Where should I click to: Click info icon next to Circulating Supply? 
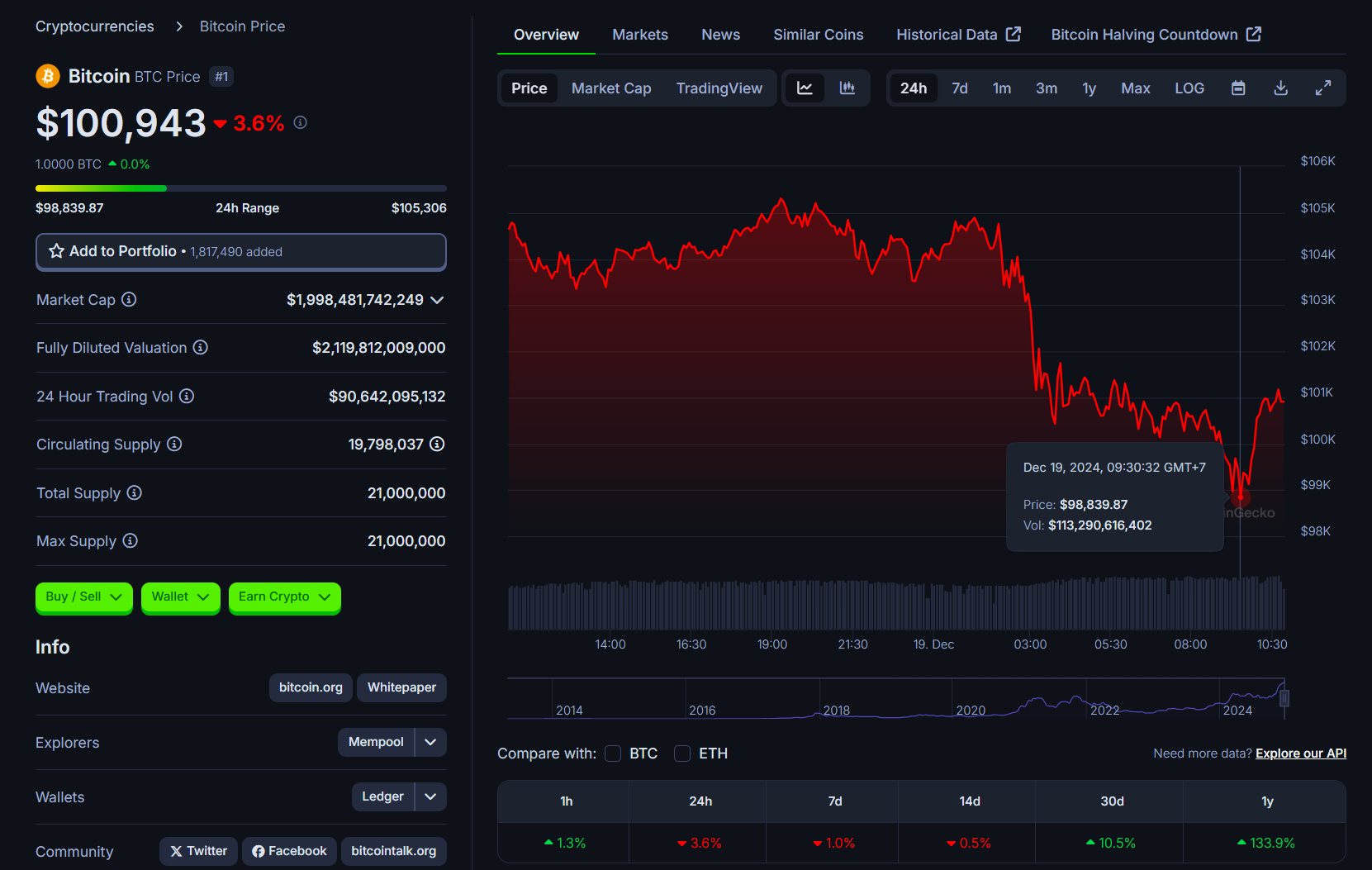click(x=174, y=445)
